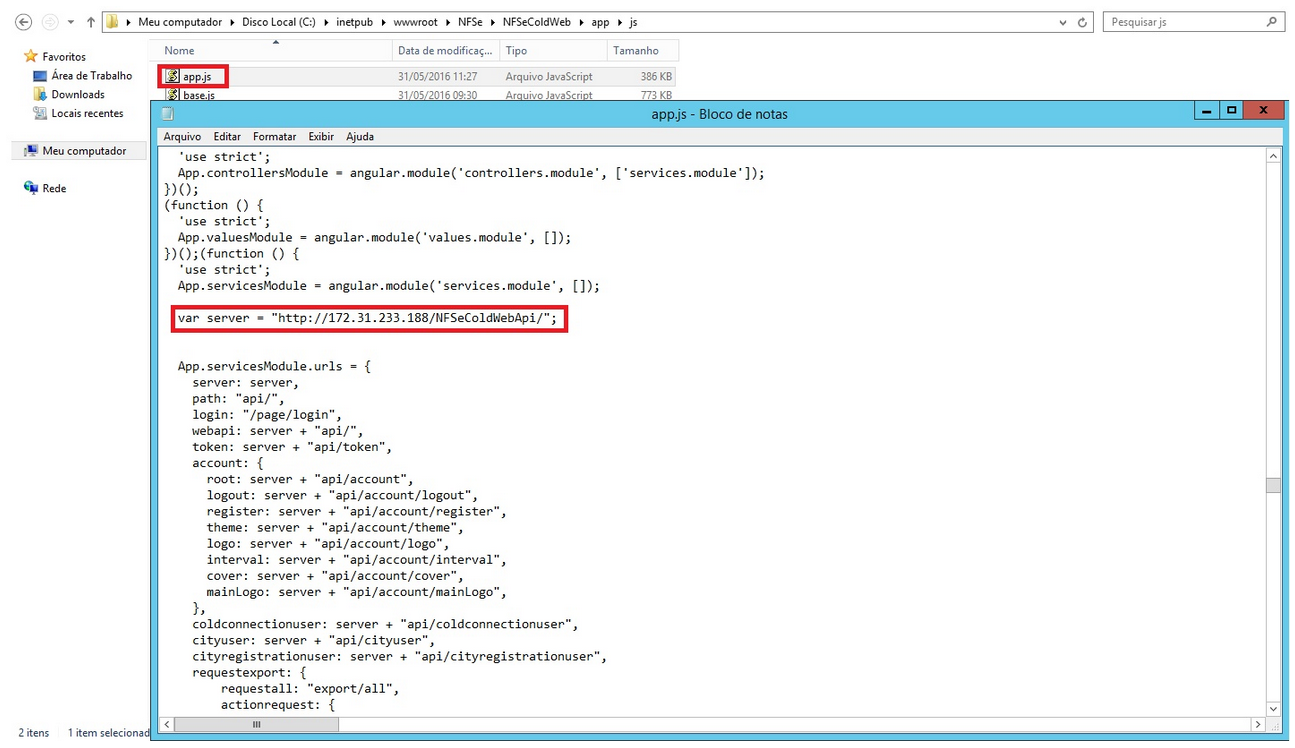The height and width of the screenshot is (748, 1295).
Task: Open the Editar menu
Action: [227, 137]
